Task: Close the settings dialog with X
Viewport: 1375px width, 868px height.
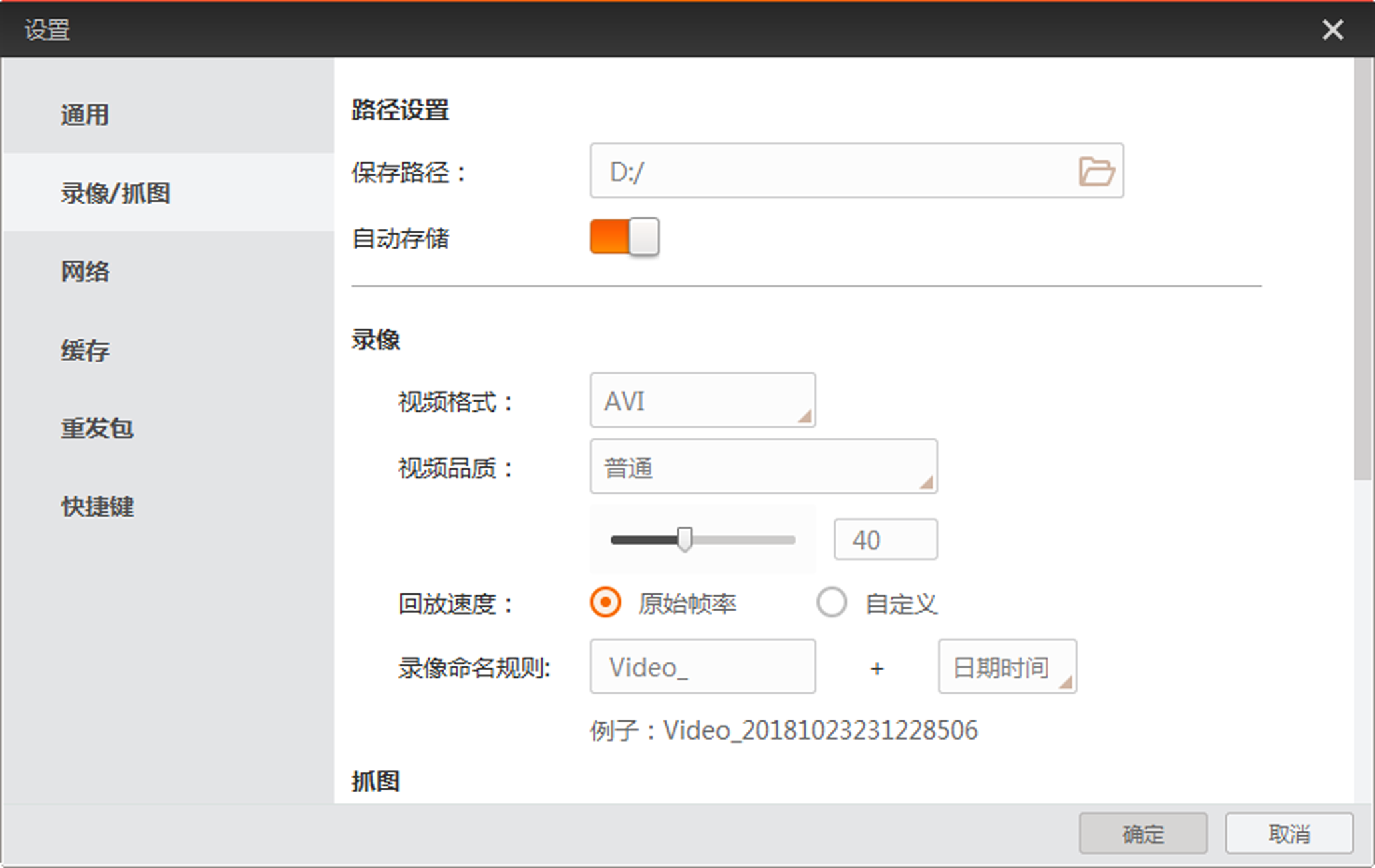Action: [x=1332, y=30]
